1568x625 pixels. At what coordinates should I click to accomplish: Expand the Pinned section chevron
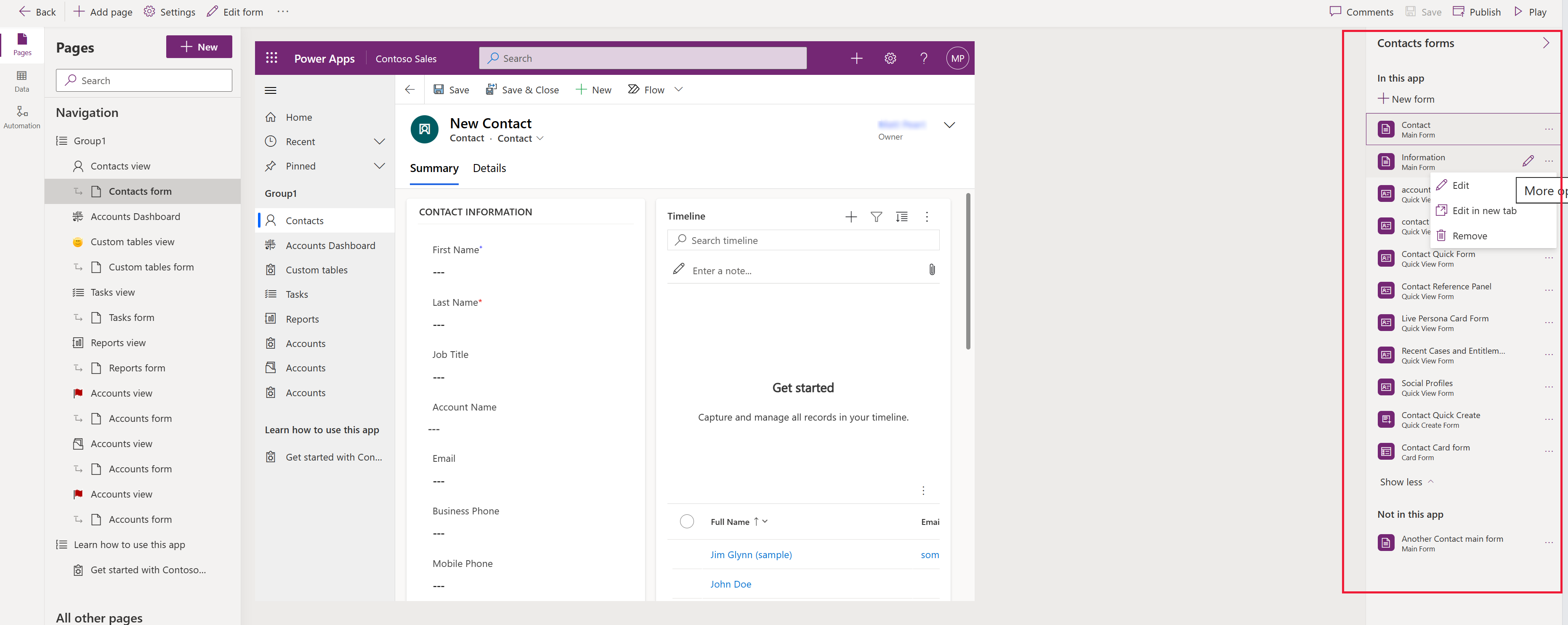(x=379, y=166)
